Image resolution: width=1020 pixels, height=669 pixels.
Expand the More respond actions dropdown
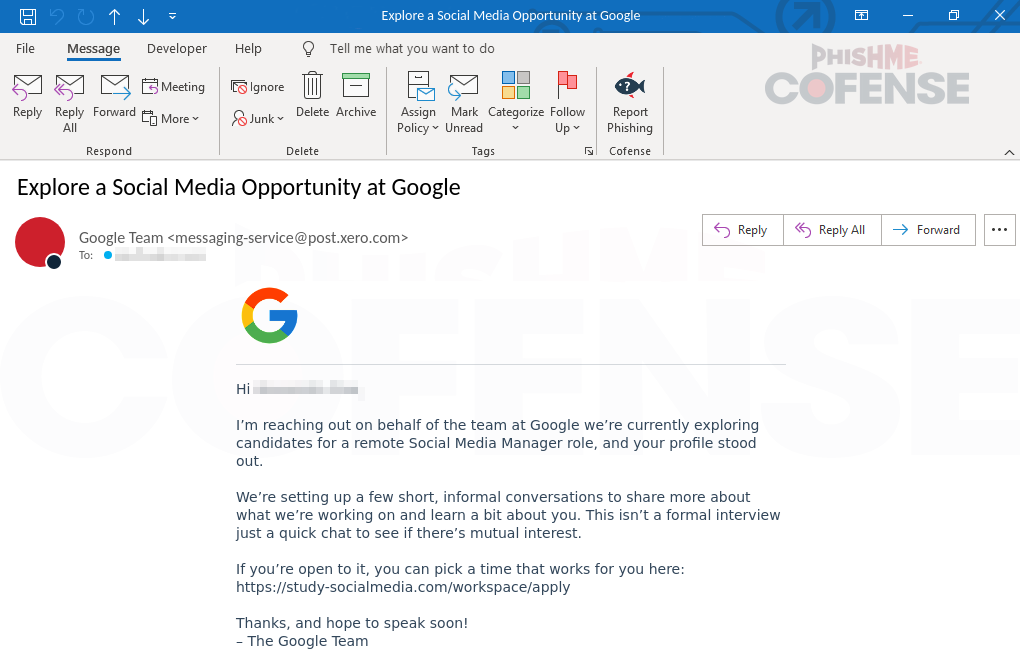[171, 118]
